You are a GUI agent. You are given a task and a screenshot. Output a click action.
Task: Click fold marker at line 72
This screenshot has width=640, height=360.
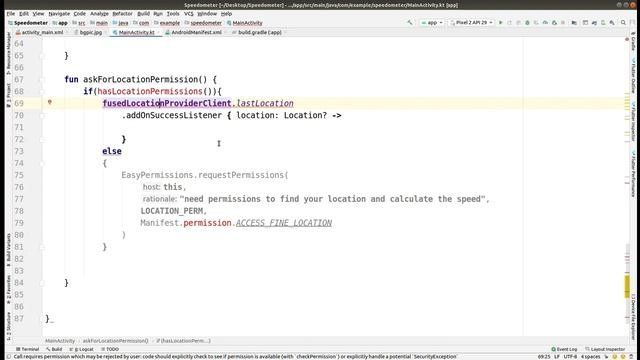[x=42, y=139]
